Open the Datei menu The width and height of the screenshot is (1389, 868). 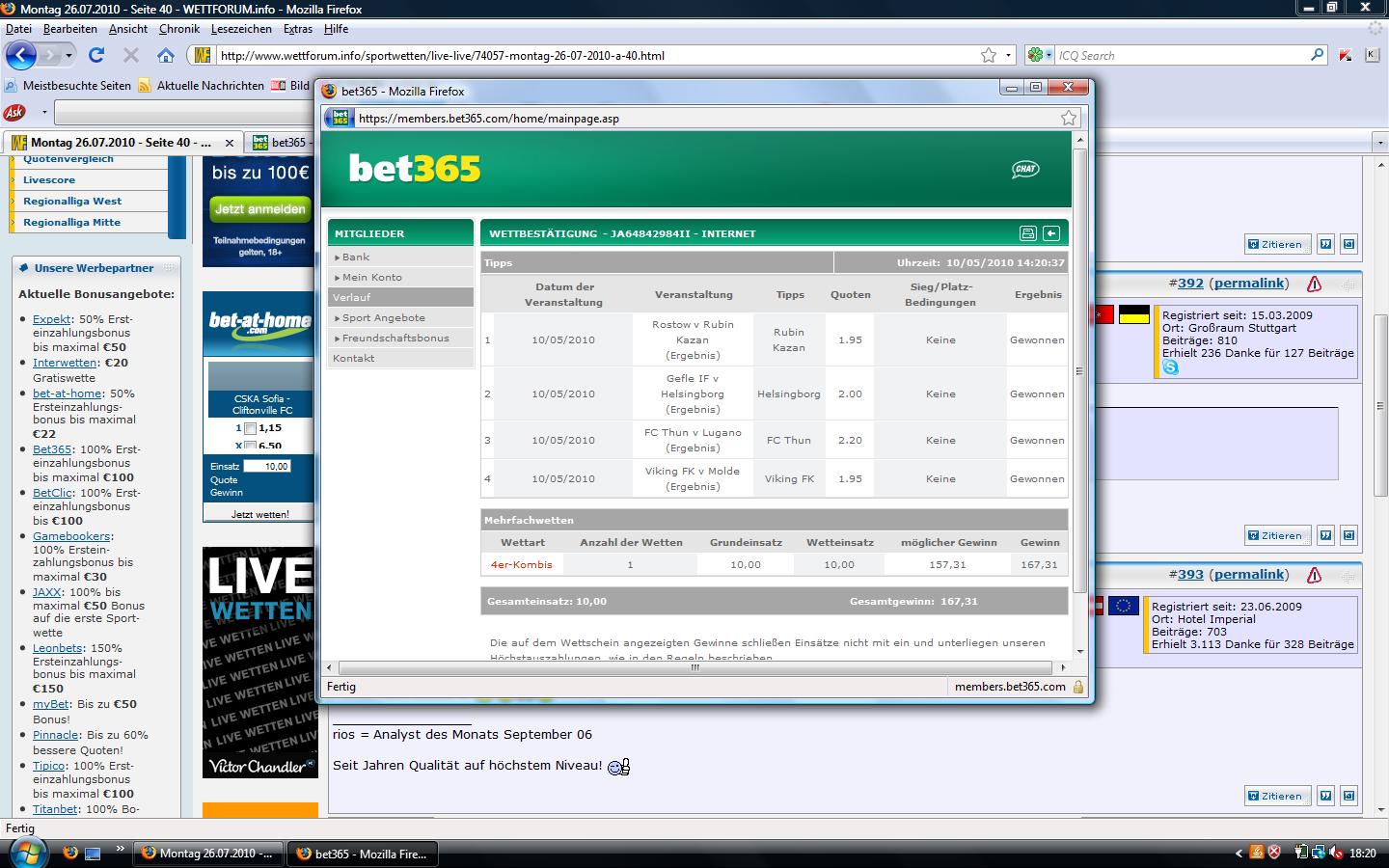click(x=18, y=29)
